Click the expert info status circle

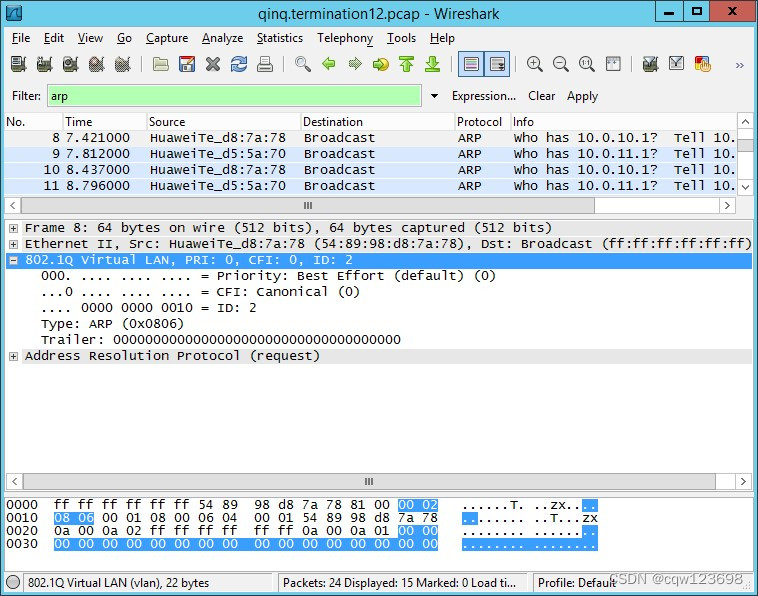tap(13, 582)
